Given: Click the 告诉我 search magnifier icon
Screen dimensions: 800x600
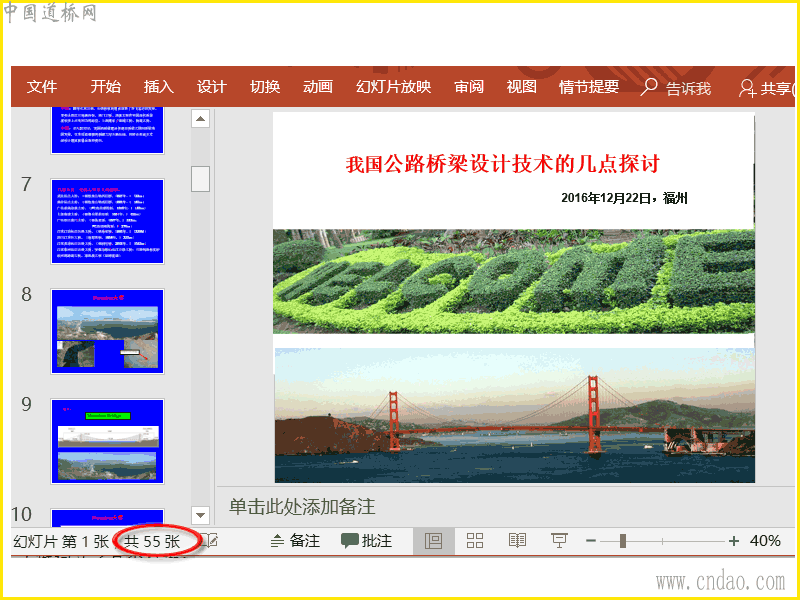Looking at the screenshot, I should [650, 87].
